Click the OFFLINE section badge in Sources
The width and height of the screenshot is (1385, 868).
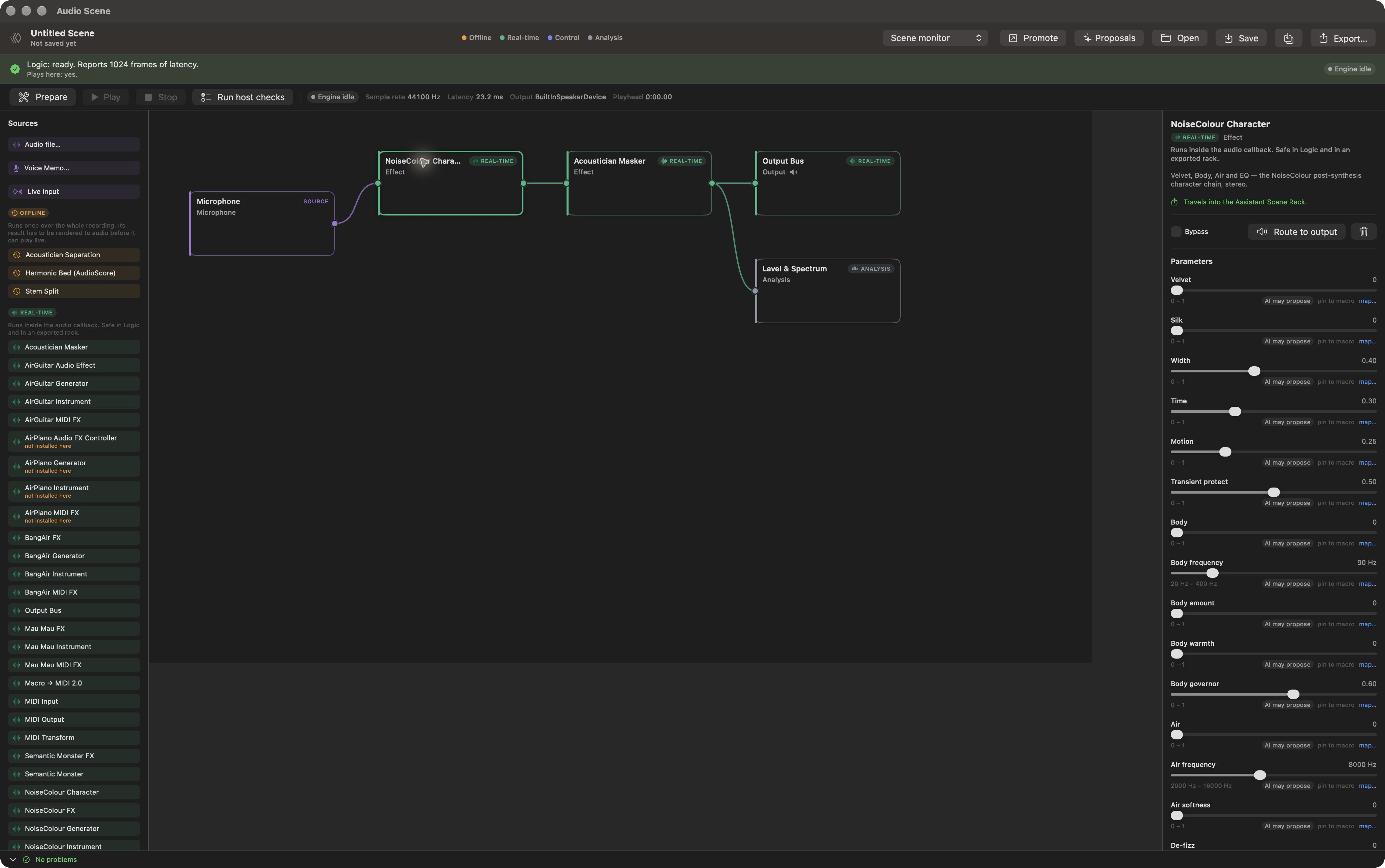(28, 213)
